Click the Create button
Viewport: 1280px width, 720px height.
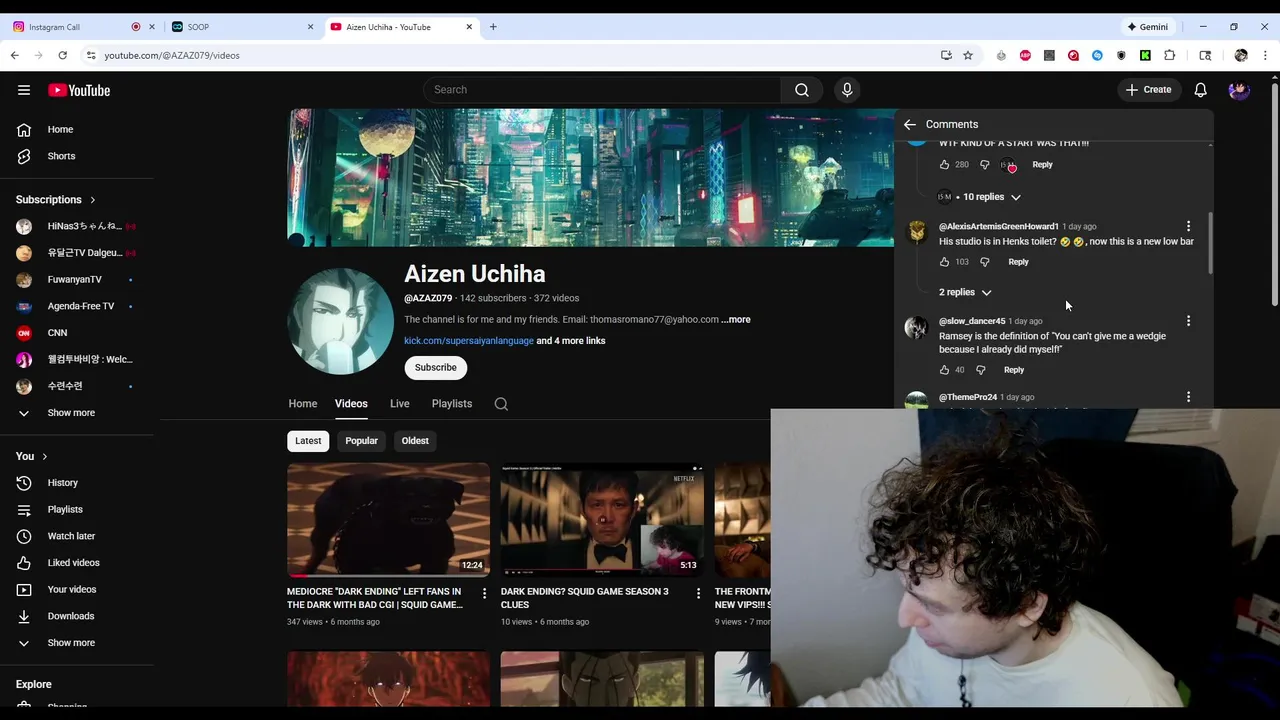tap(1148, 90)
